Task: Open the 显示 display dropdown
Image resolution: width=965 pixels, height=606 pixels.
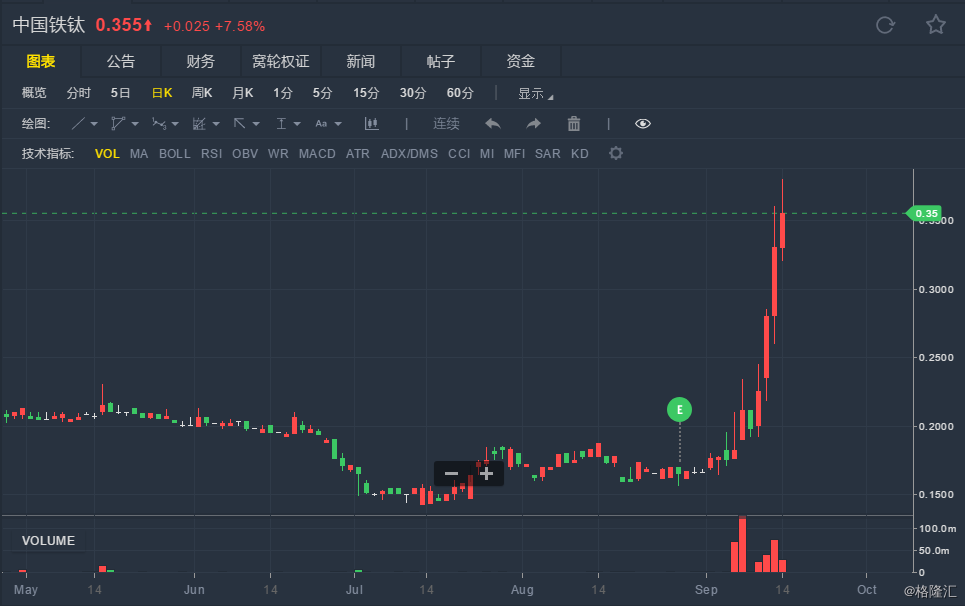Action: coord(535,94)
